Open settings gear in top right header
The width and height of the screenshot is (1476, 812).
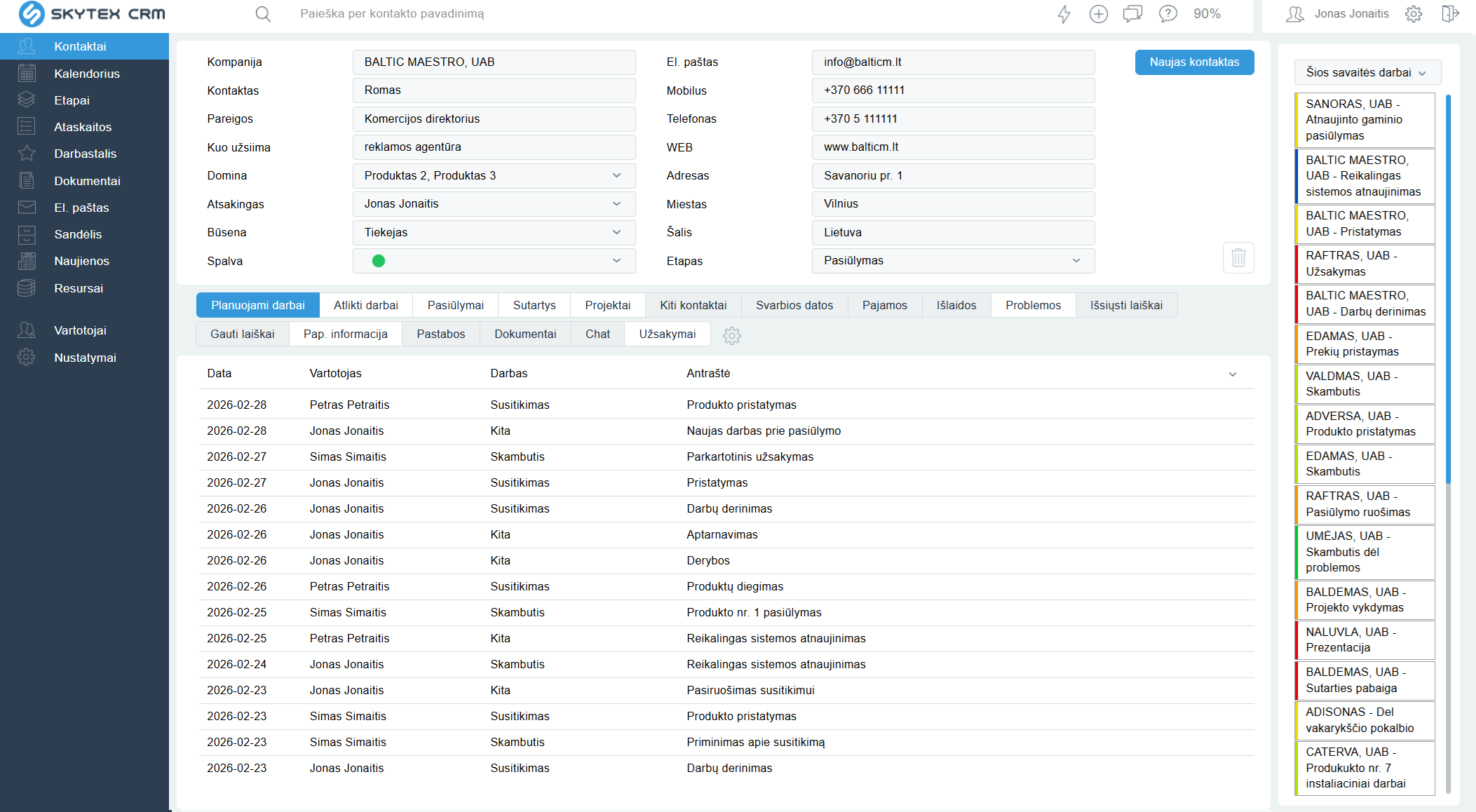point(1414,14)
